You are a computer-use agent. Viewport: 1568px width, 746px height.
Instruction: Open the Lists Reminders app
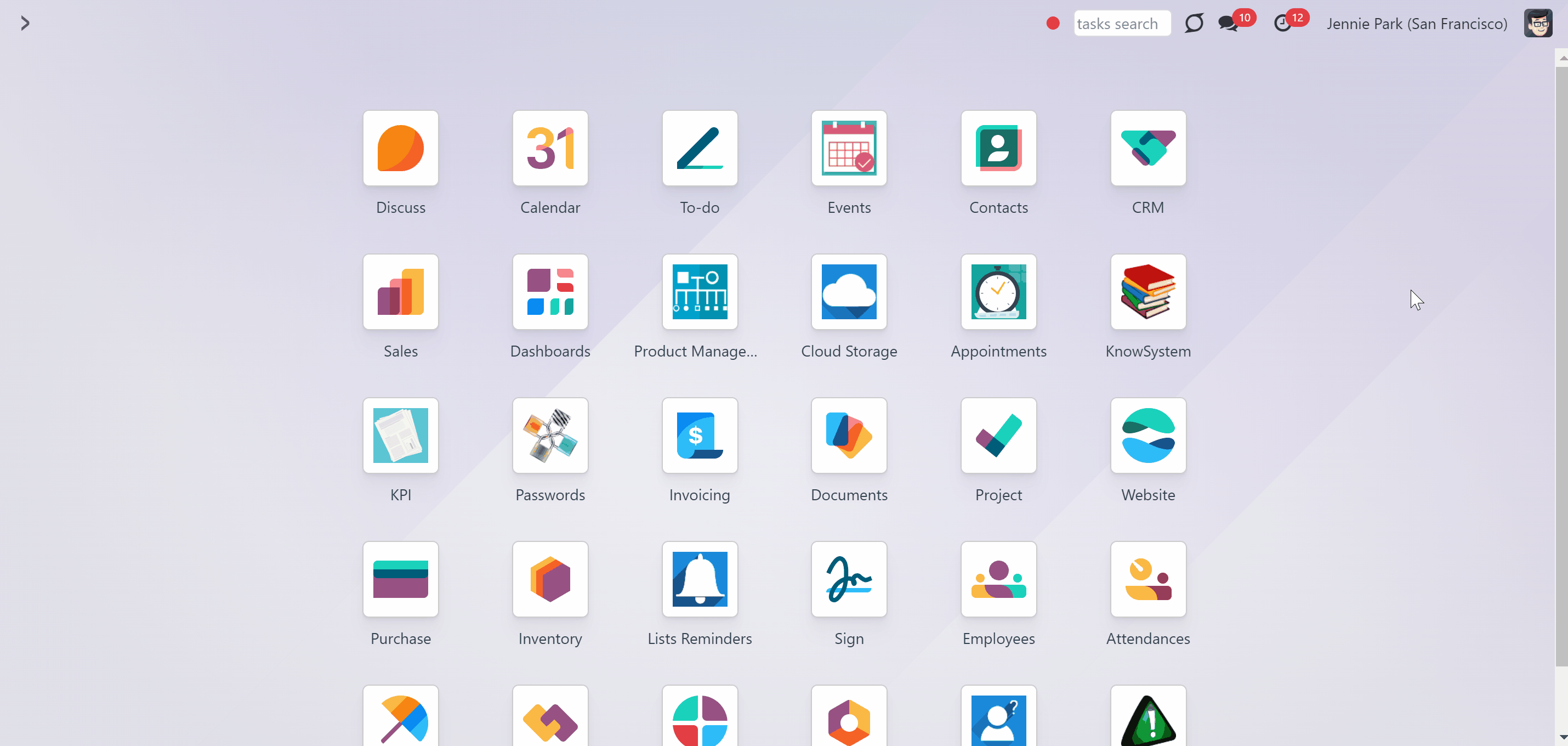pos(700,579)
